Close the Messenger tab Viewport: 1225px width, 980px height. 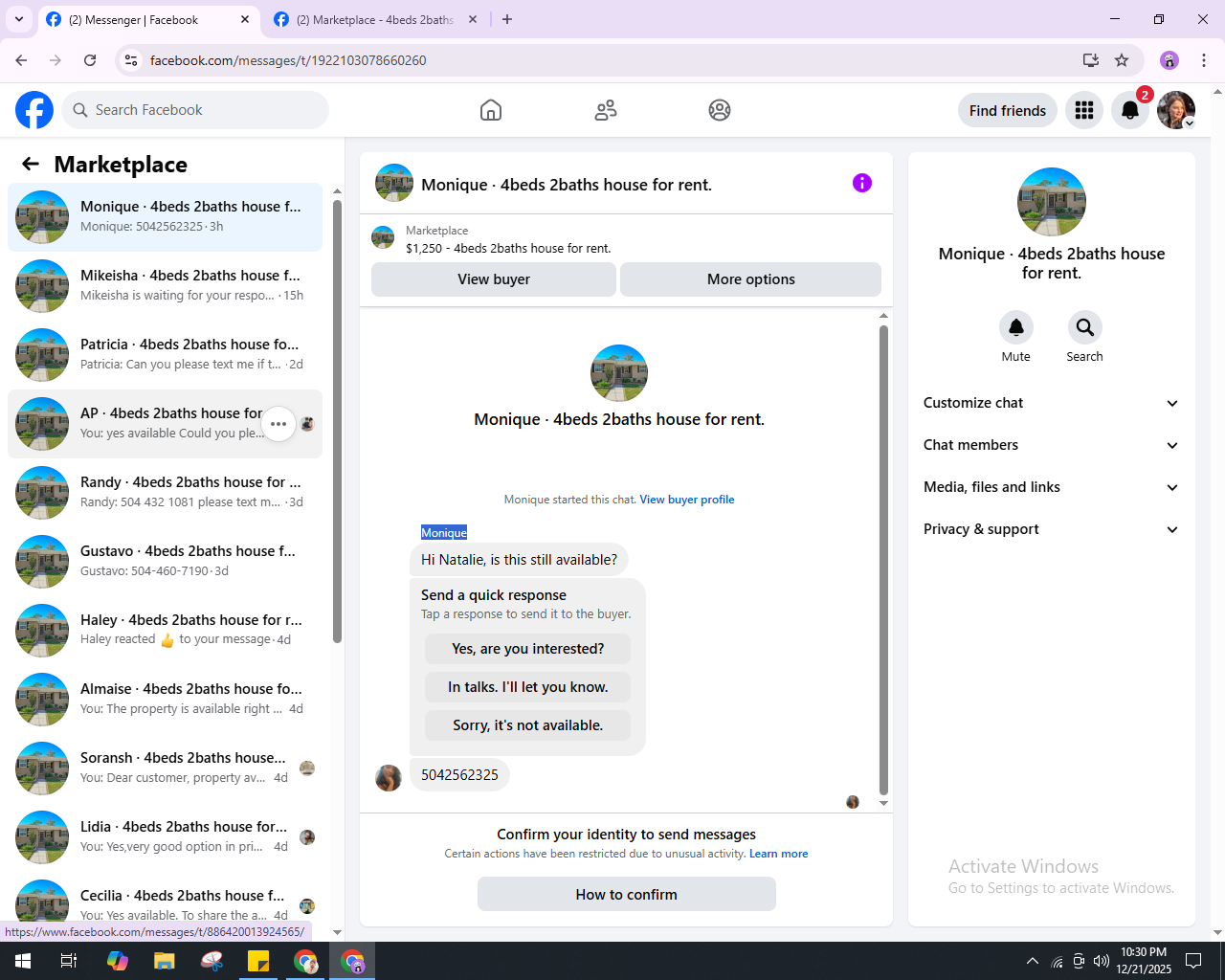245,19
